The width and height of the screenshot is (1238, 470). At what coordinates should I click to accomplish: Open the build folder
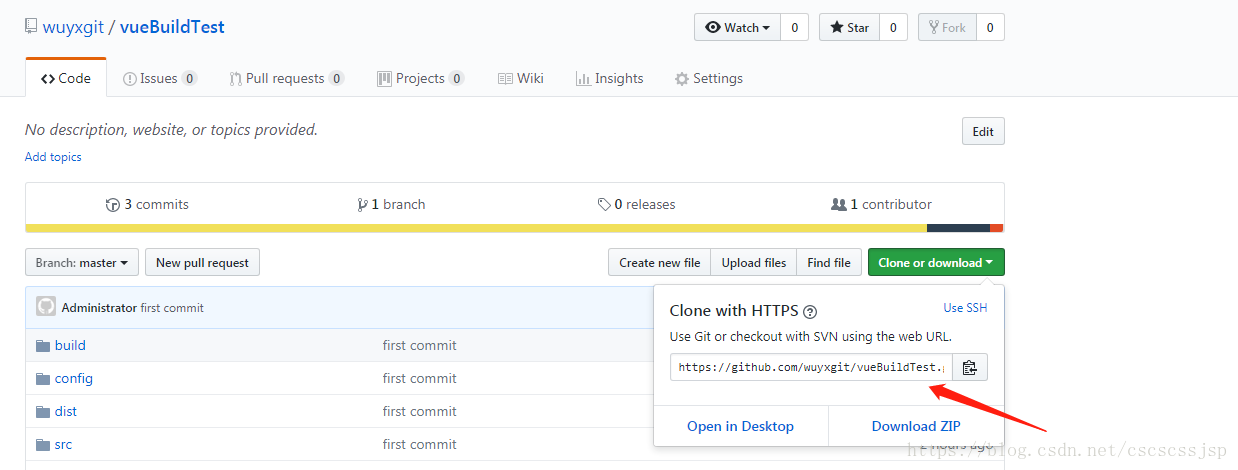[70, 345]
